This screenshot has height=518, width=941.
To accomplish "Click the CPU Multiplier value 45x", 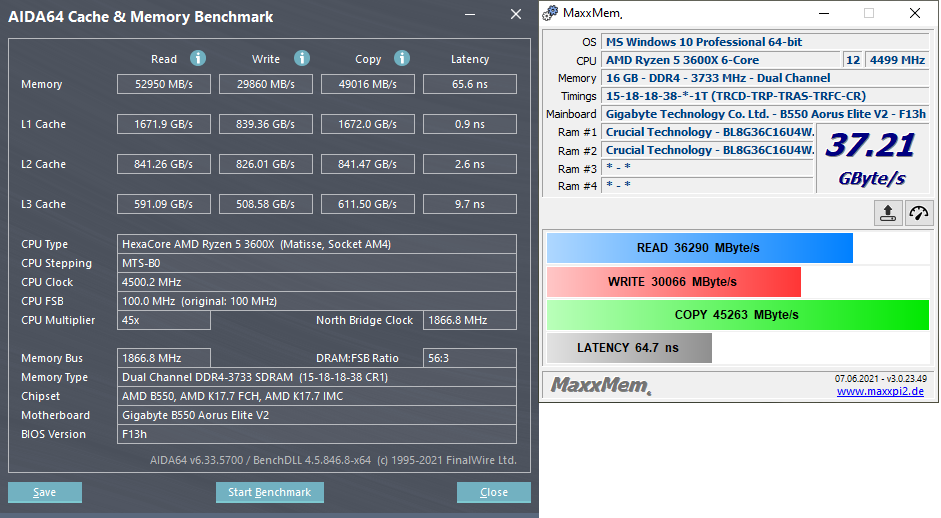I will pyautogui.click(x=164, y=321).
